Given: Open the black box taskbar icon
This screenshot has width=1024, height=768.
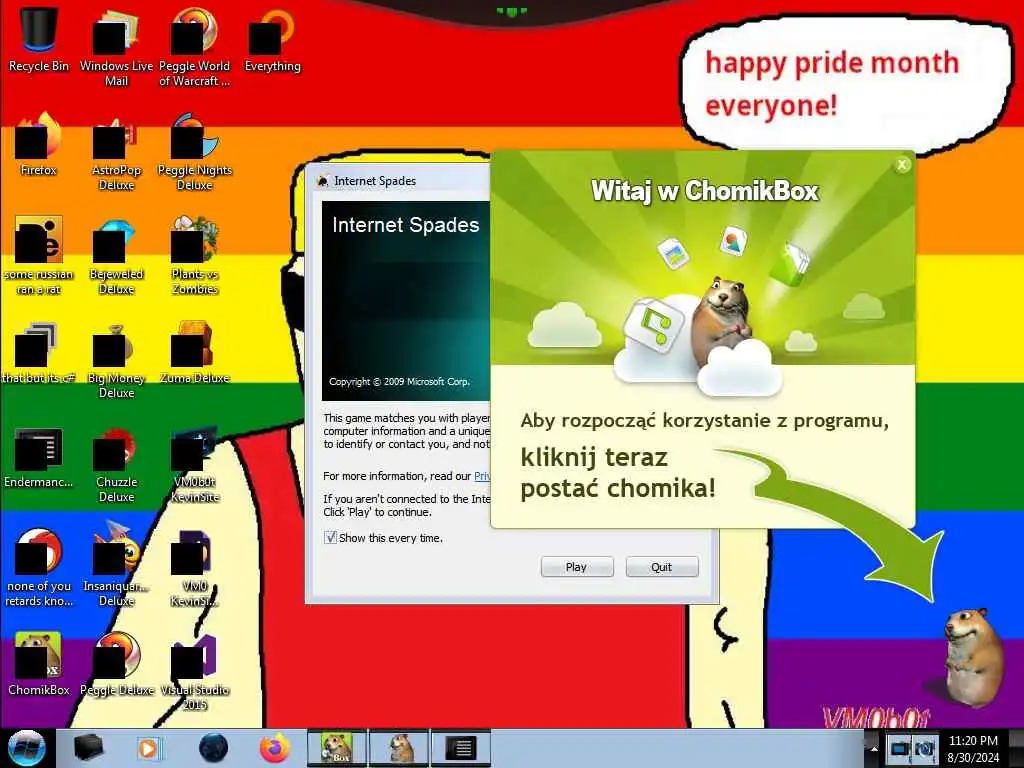Looking at the screenshot, I should coord(88,748).
